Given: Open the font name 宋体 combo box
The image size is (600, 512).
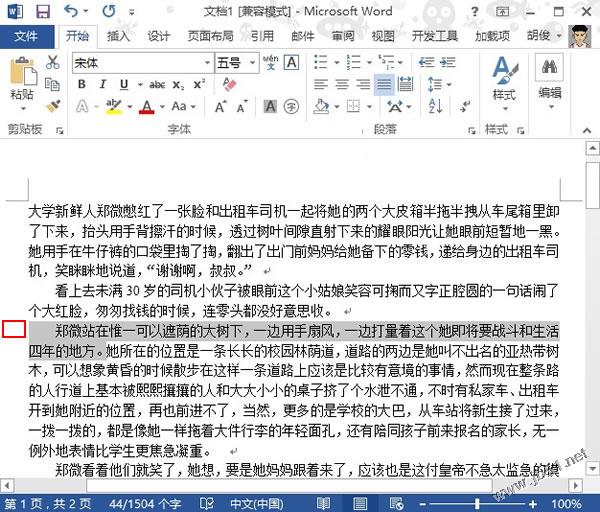Looking at the screenshot, I should click(x=142, y=62).
